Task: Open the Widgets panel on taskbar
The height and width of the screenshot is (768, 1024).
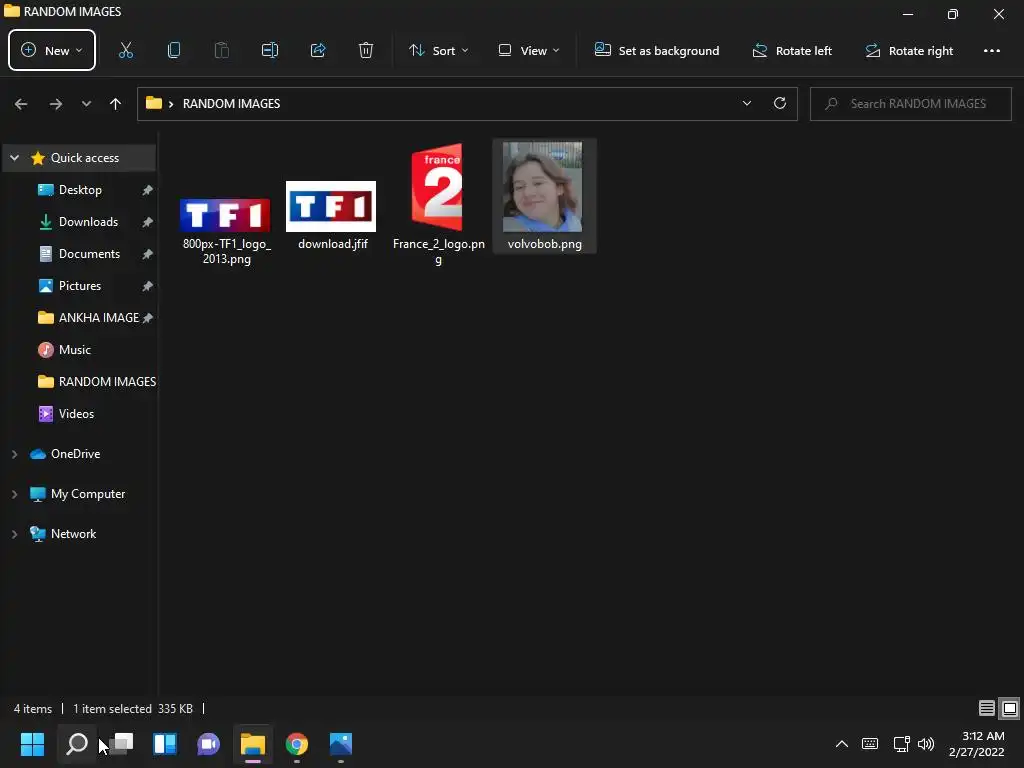Action: click(165, 744)
